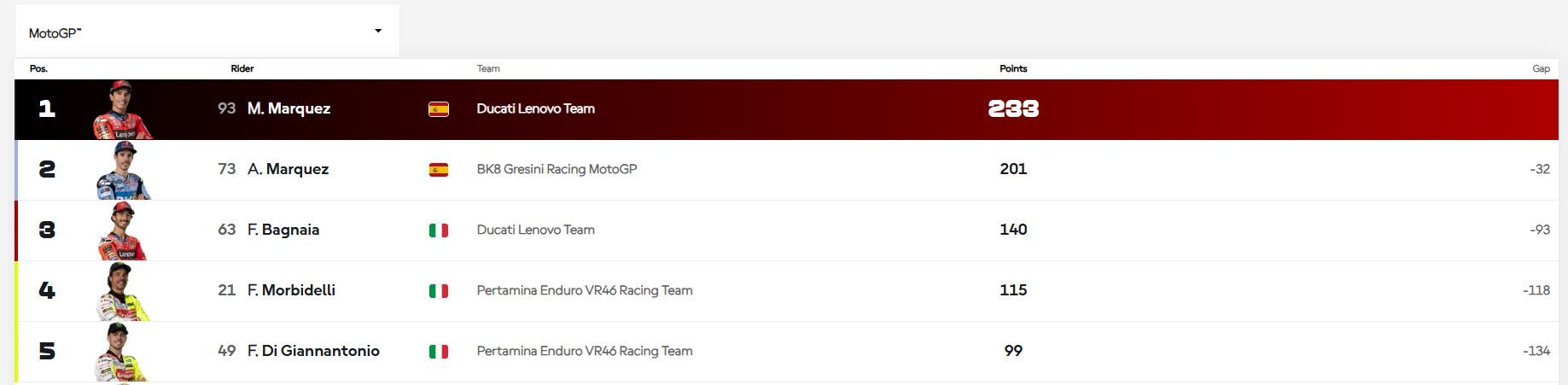Click the dropdown arrow next to MotoGP
This screenshot has width=1568, height=385.
pyautogui.click(x=378, y=32)
